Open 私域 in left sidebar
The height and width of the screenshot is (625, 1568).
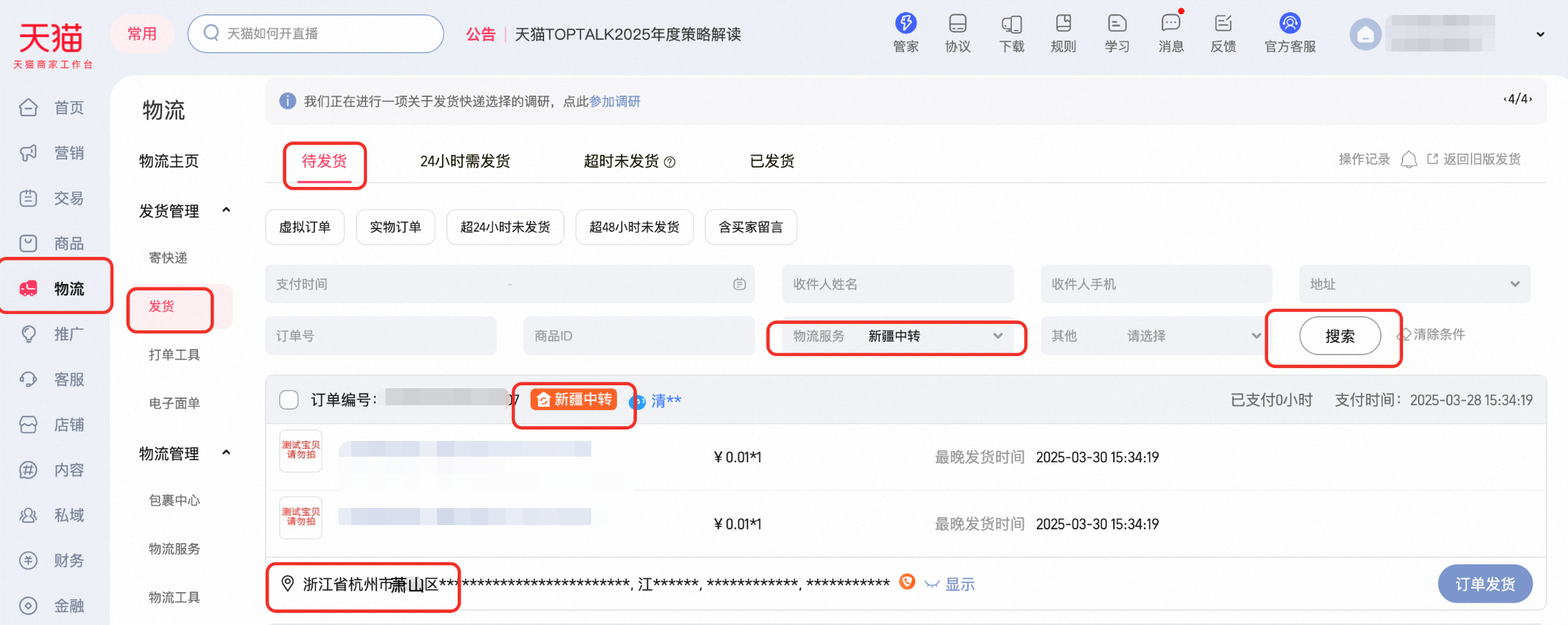52,515
